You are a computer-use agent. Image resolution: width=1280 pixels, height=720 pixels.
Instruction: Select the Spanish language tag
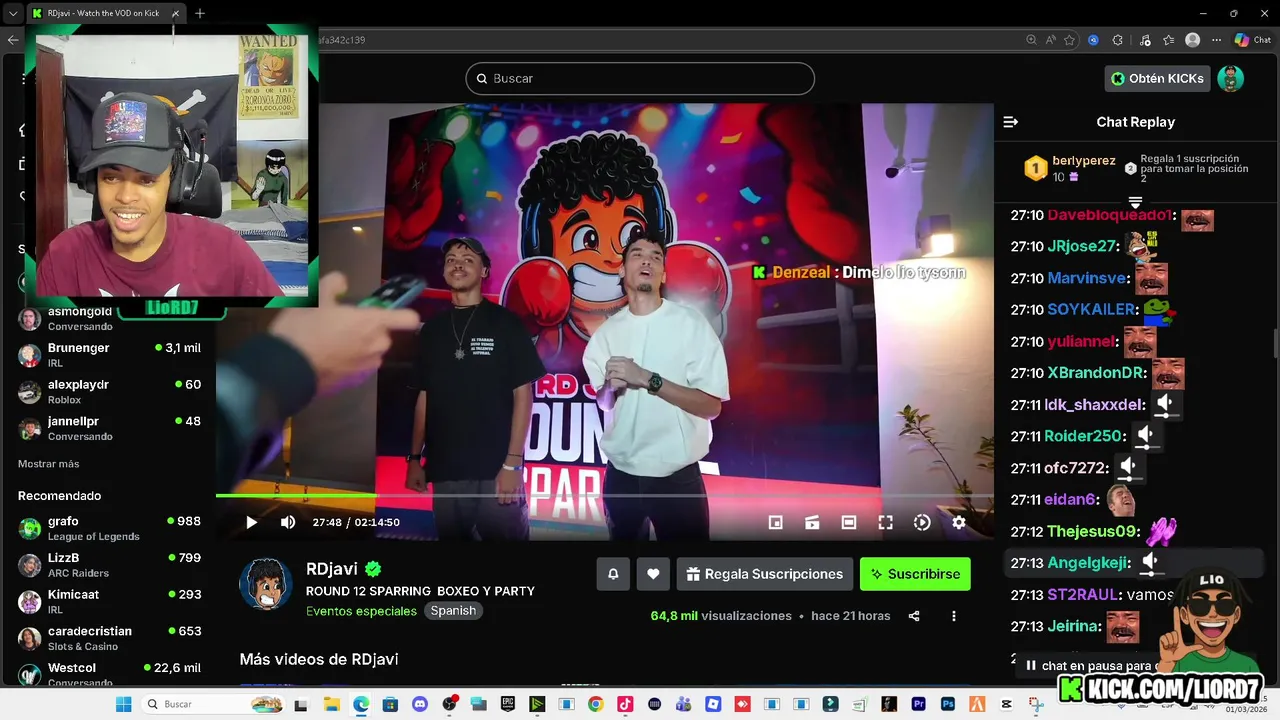pyautogui.click(x=453, y=611)
